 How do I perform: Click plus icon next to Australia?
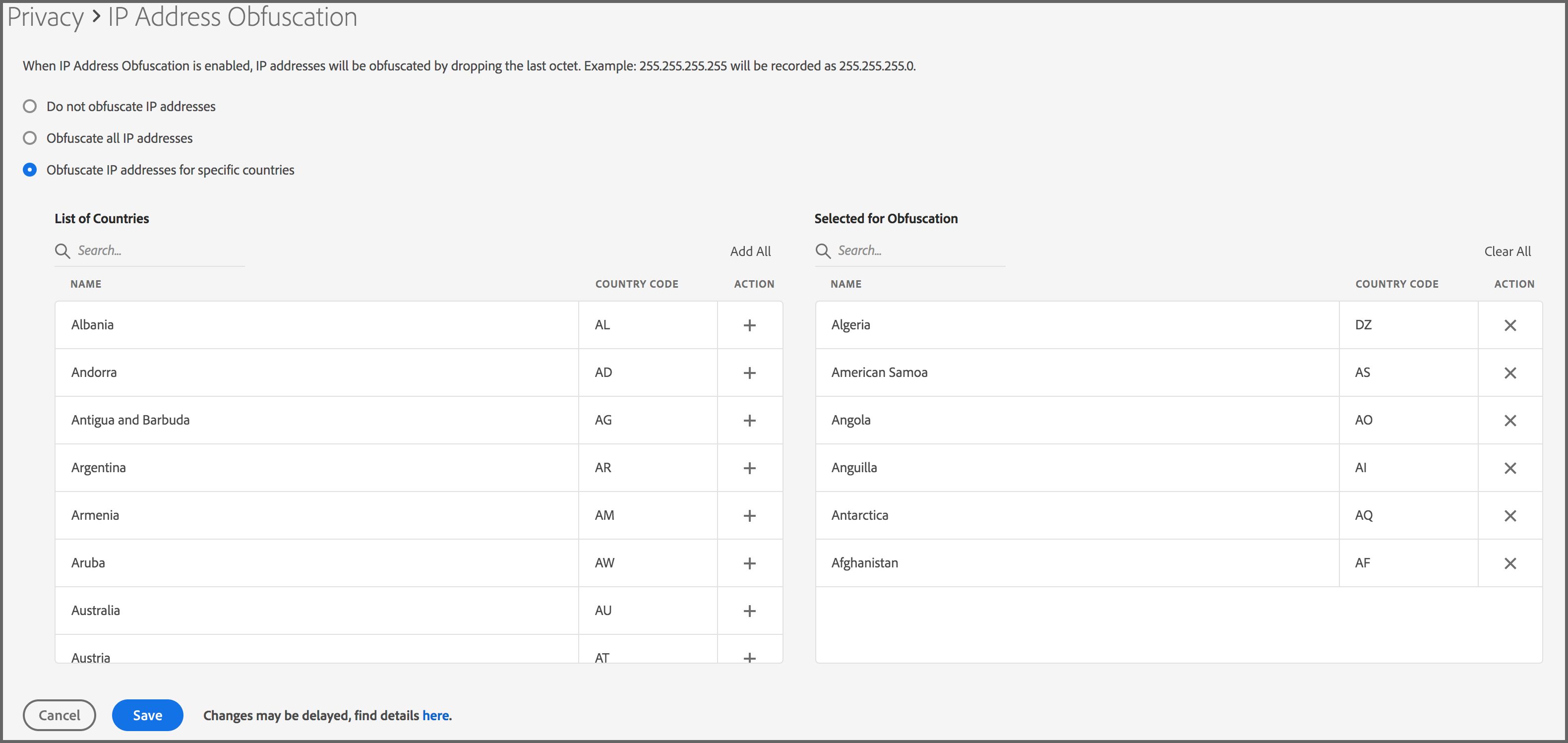click(x=749, y=611)
